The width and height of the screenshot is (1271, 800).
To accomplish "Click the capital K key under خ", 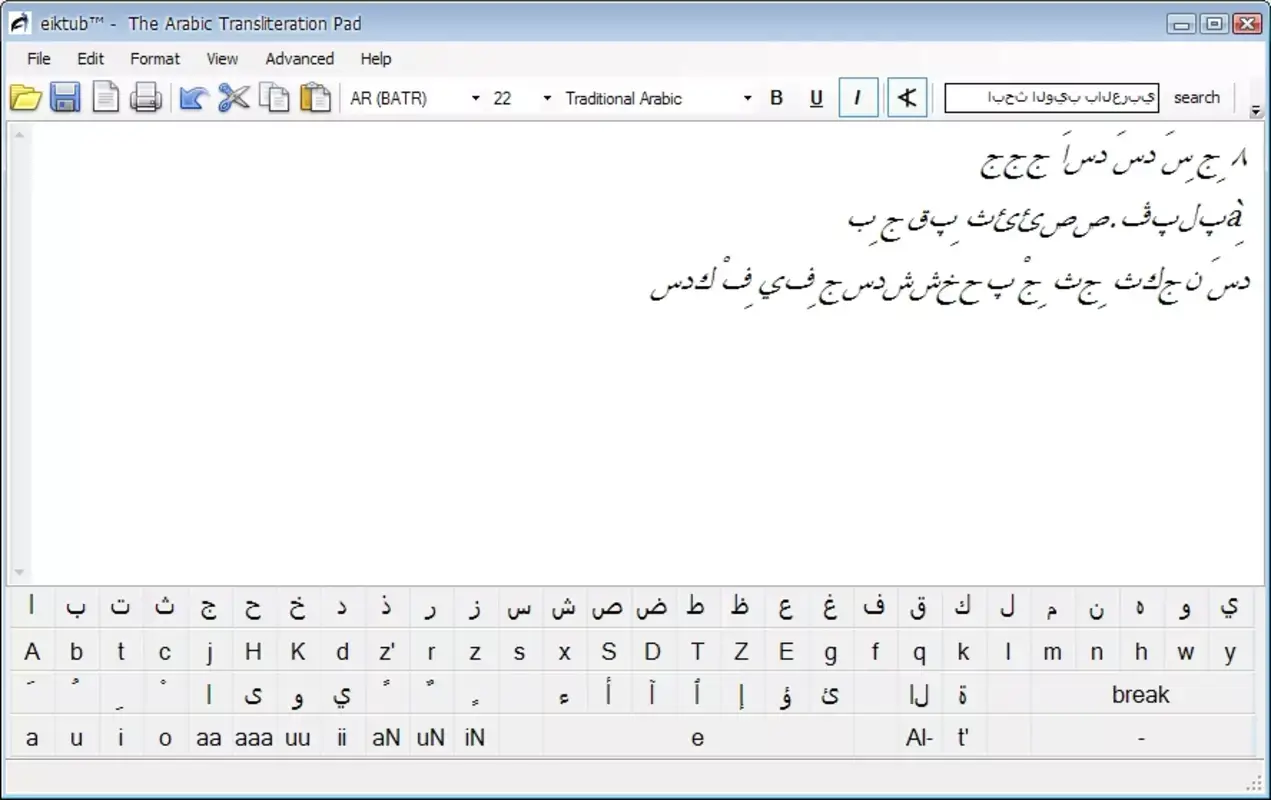I will pyautogui.click(x=297, y=653).
